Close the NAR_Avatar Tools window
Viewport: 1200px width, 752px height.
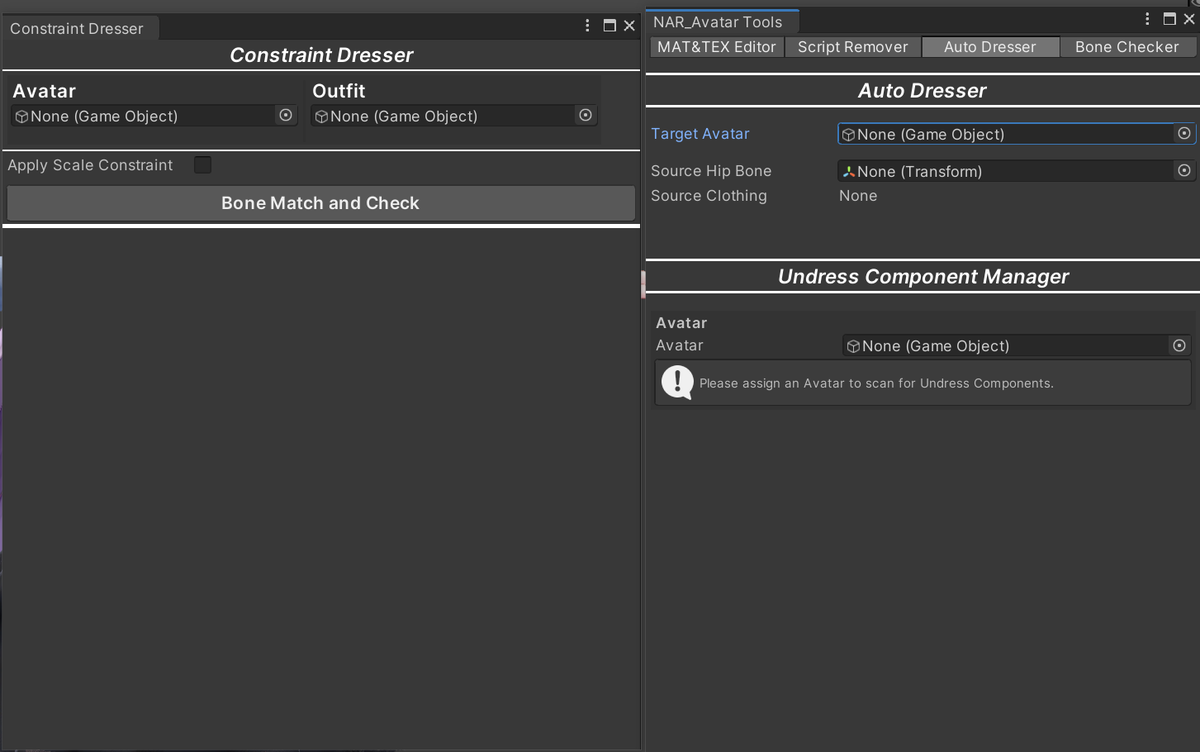pyautogui.click(x=1189, y=19)
